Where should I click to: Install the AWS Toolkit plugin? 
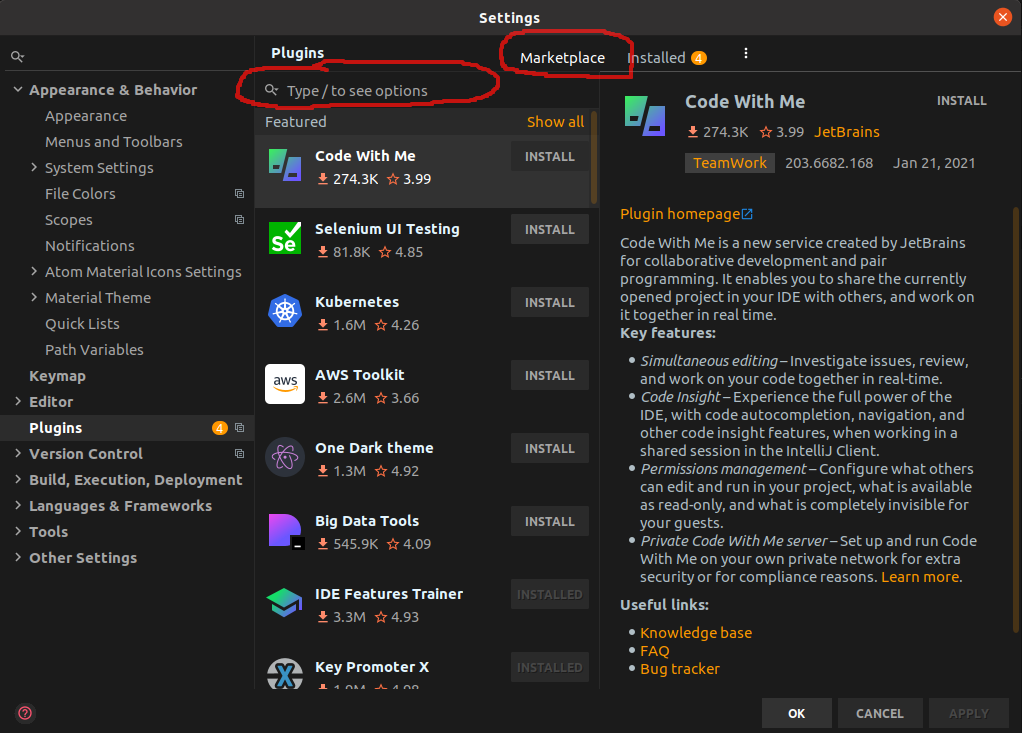point(549,375)
